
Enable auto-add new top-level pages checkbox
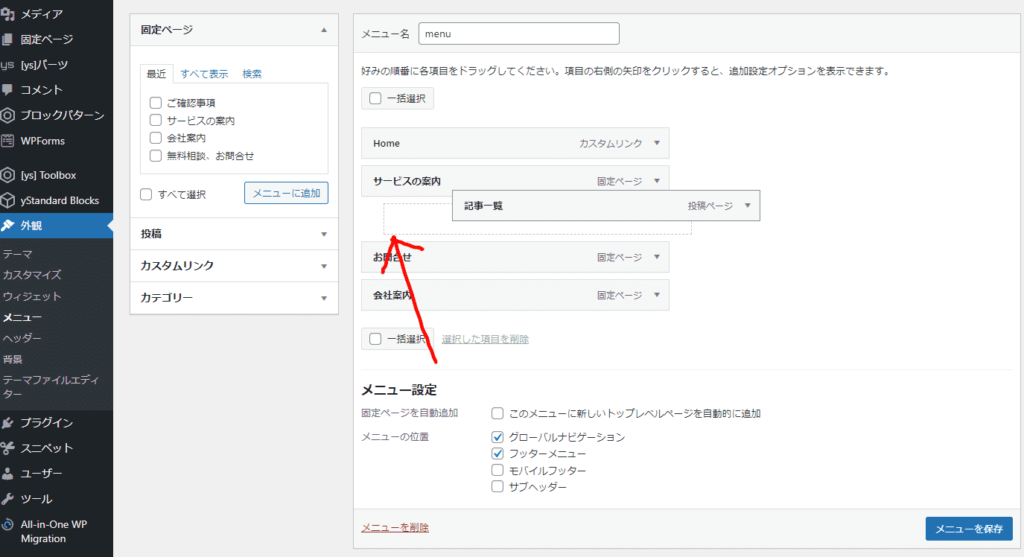point(497,413)
